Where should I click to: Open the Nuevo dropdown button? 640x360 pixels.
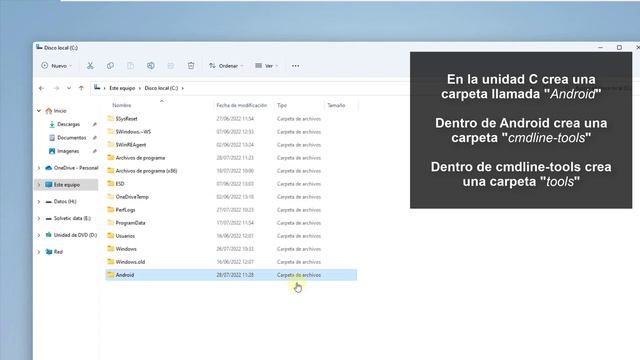(56, 66)
